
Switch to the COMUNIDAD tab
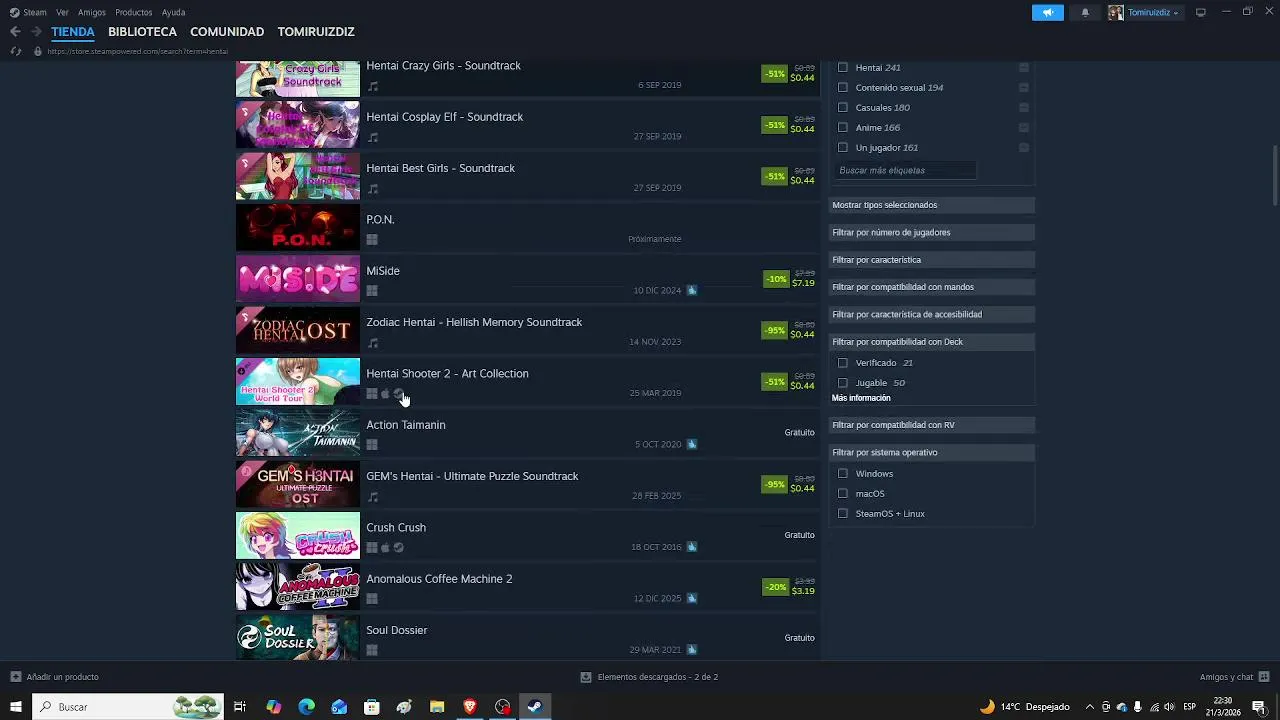pyautogui.click(x=227, y=32)
